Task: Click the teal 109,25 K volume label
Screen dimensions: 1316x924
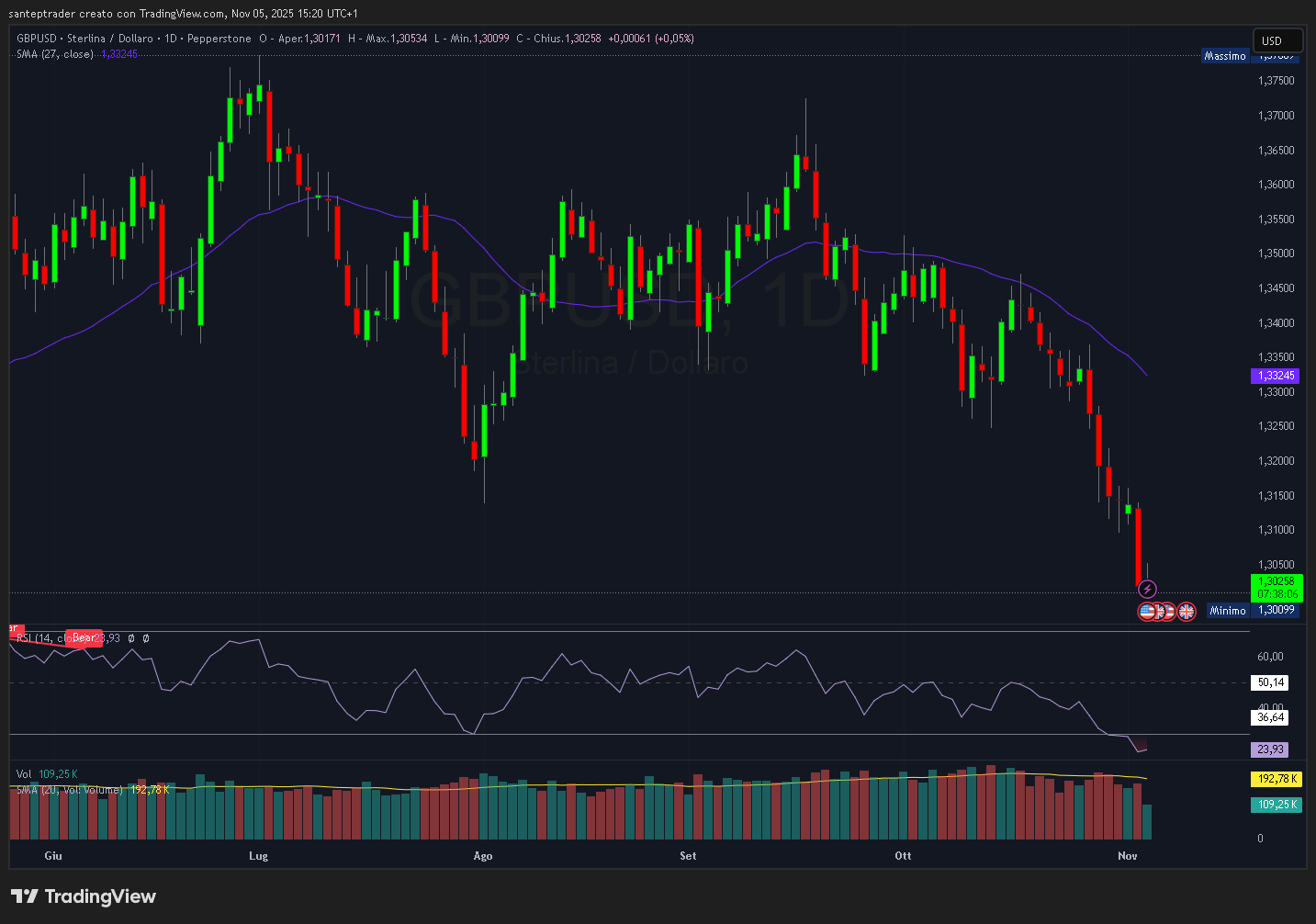Action: click(x=1277, y=805)
